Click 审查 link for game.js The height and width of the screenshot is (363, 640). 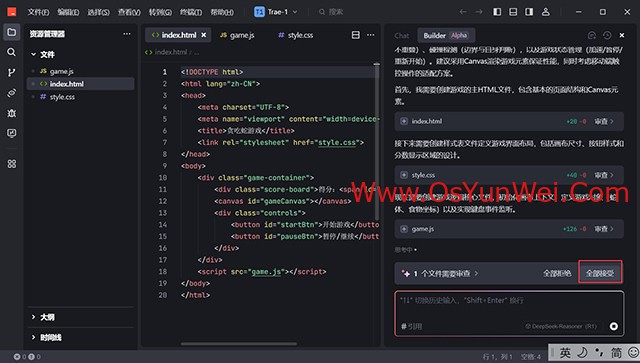click(x=604, y=229)
